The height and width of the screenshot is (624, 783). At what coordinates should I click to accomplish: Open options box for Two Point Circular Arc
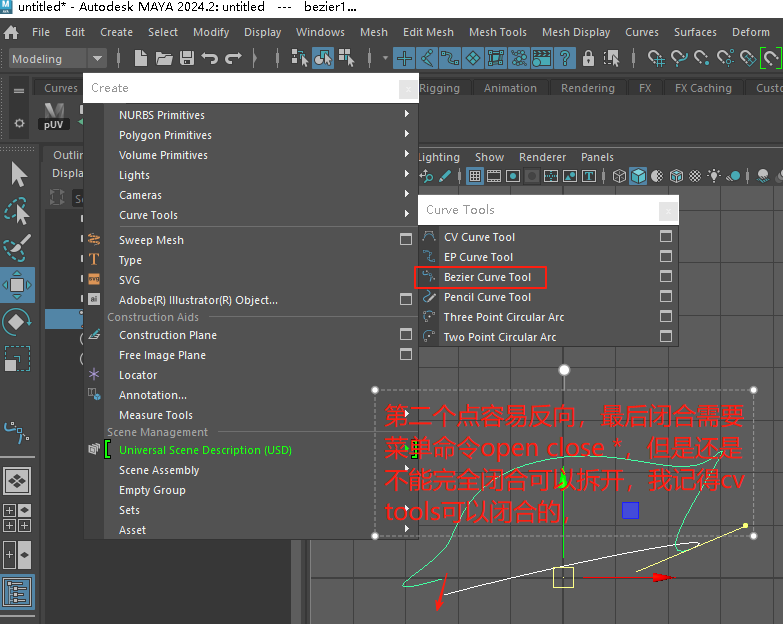pos(666,336)
